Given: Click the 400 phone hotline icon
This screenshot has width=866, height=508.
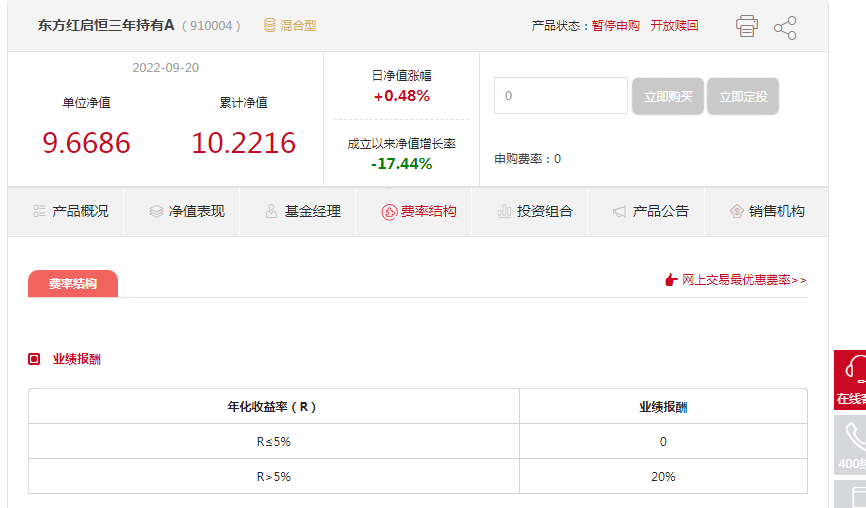Looking at the screenshot, I should pos(852,437).
